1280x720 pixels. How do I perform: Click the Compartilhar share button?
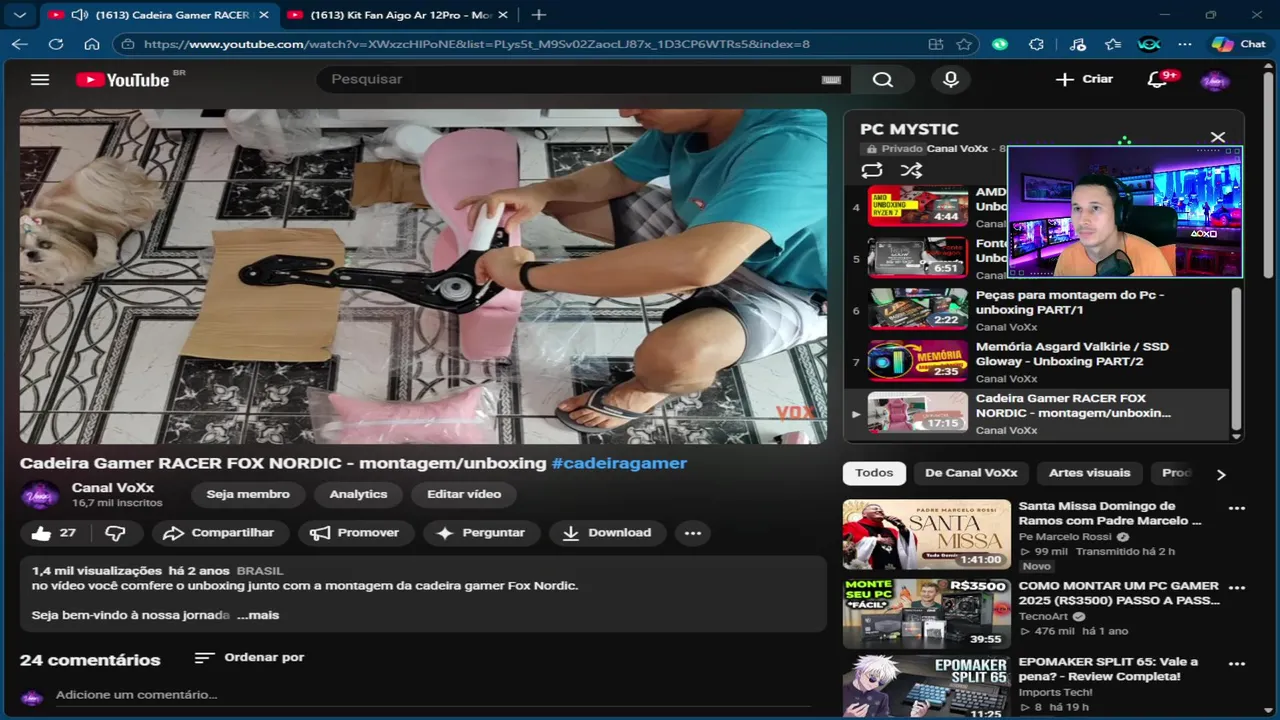[x=219, y=533]
